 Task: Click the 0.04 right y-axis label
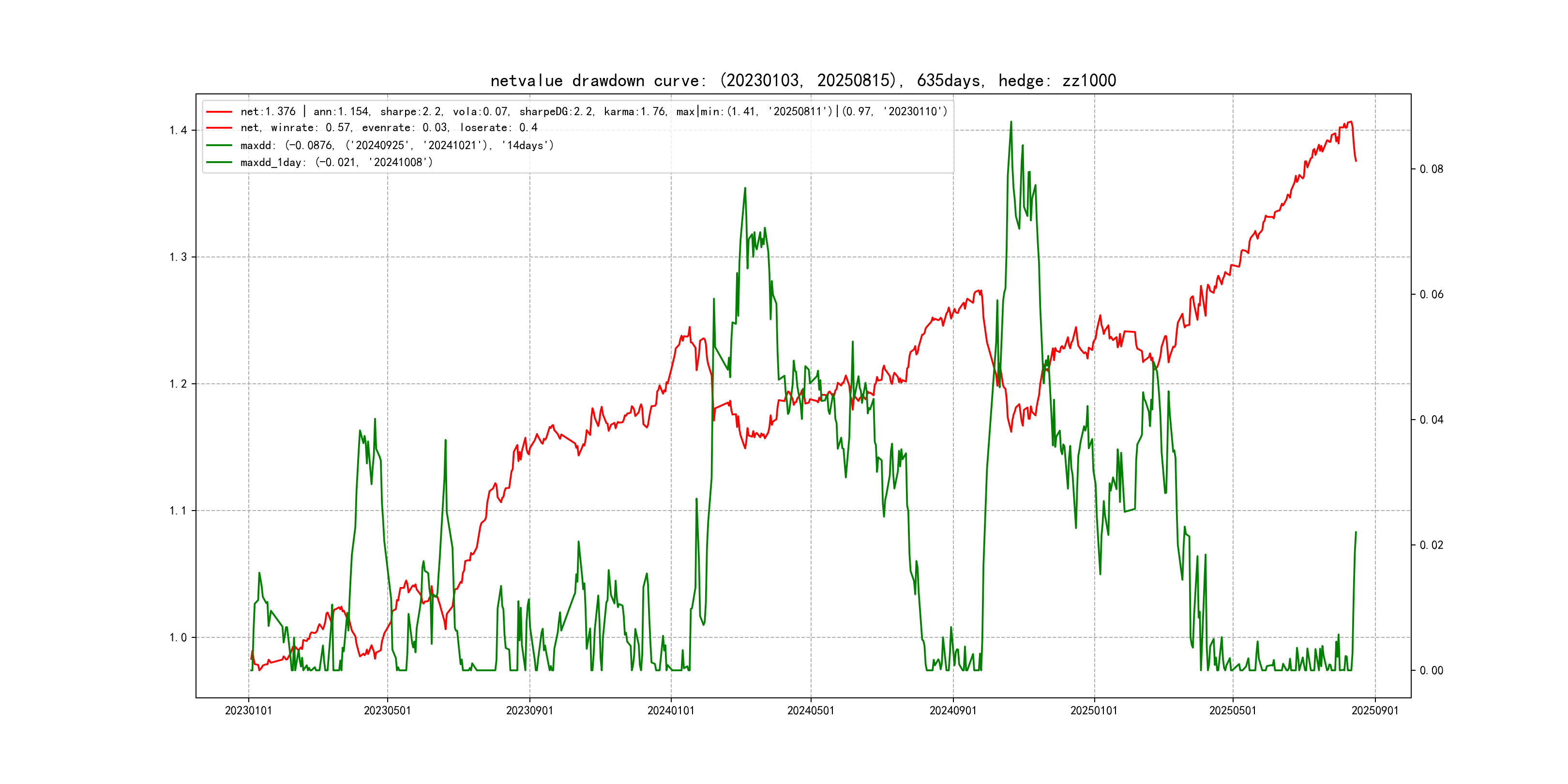tap(1431, 420)
